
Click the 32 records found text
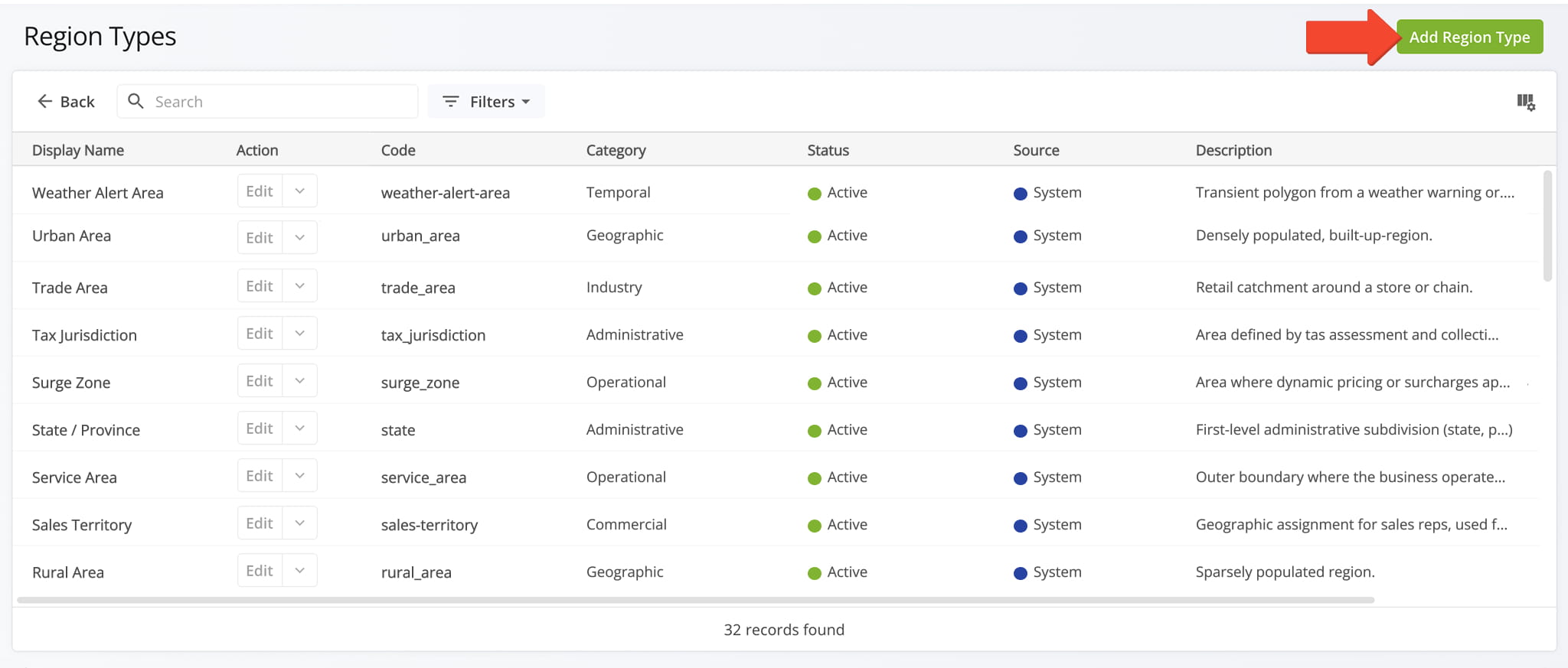click(x=784, y=629)
